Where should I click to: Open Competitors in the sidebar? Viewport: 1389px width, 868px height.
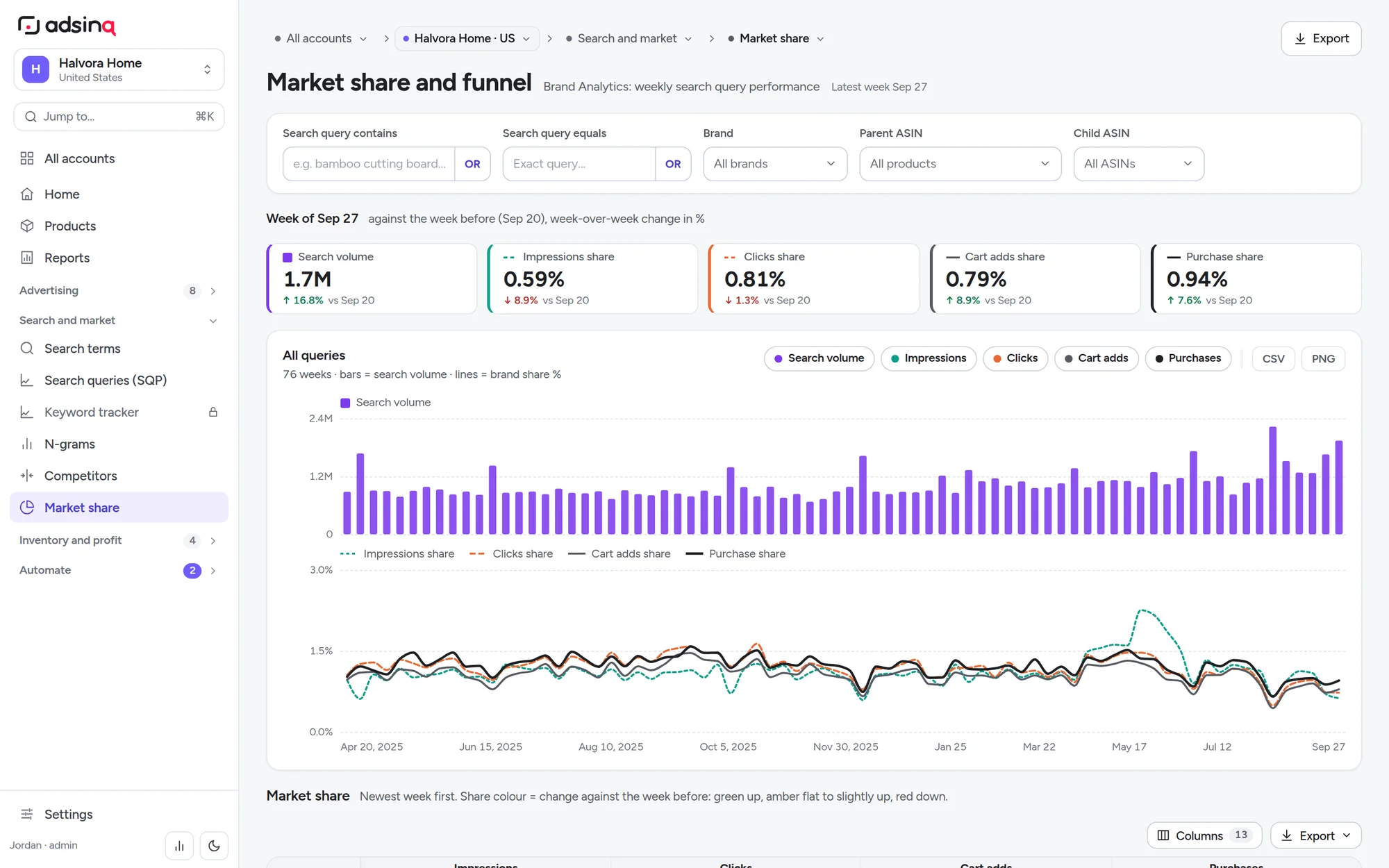[119, 476]
